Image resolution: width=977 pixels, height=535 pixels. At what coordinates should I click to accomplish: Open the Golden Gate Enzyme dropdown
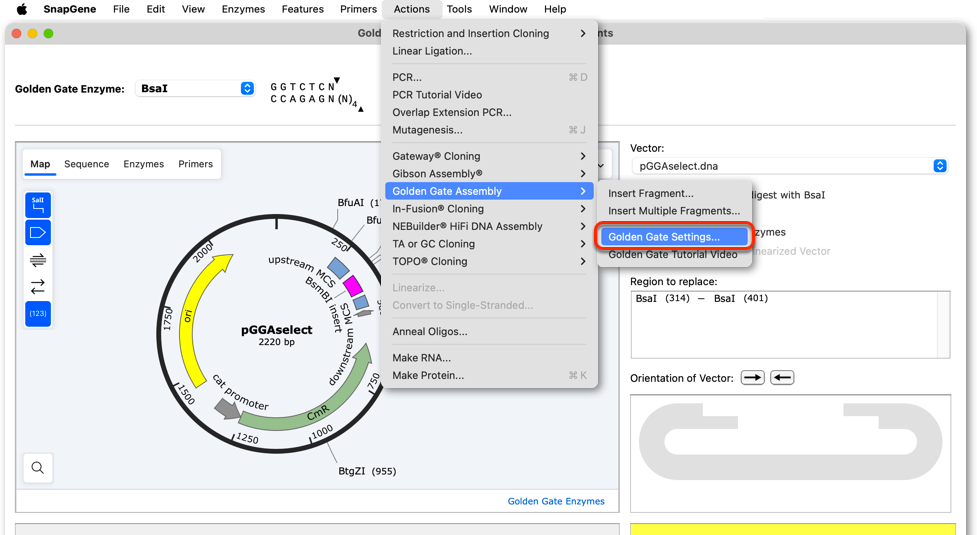[x=195, y=88]
